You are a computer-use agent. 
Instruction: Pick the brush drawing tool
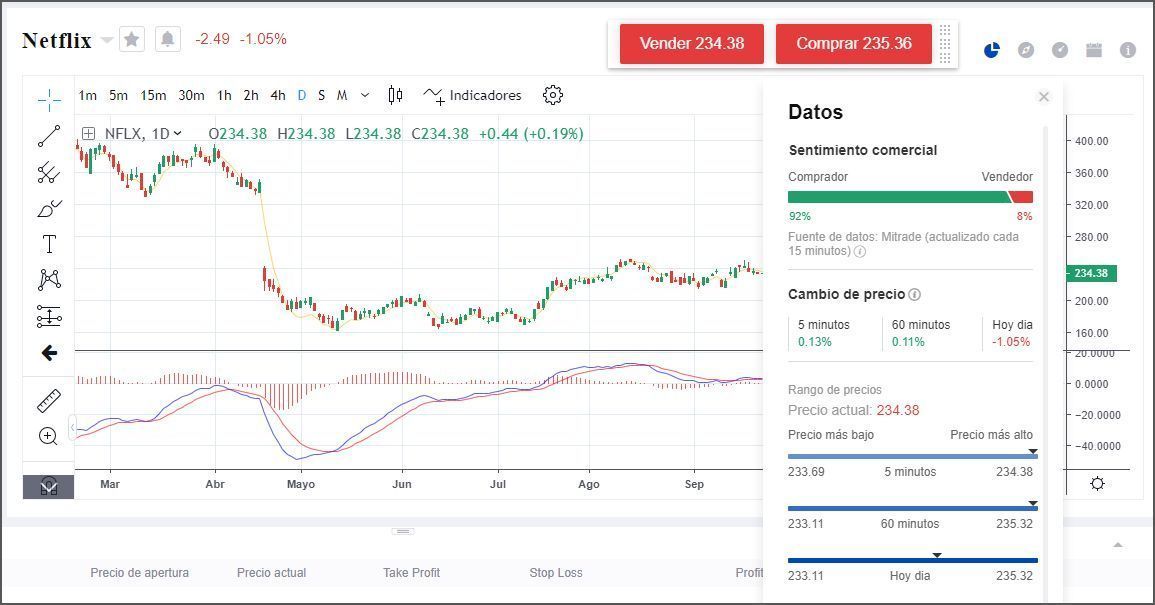coord(47,208)
